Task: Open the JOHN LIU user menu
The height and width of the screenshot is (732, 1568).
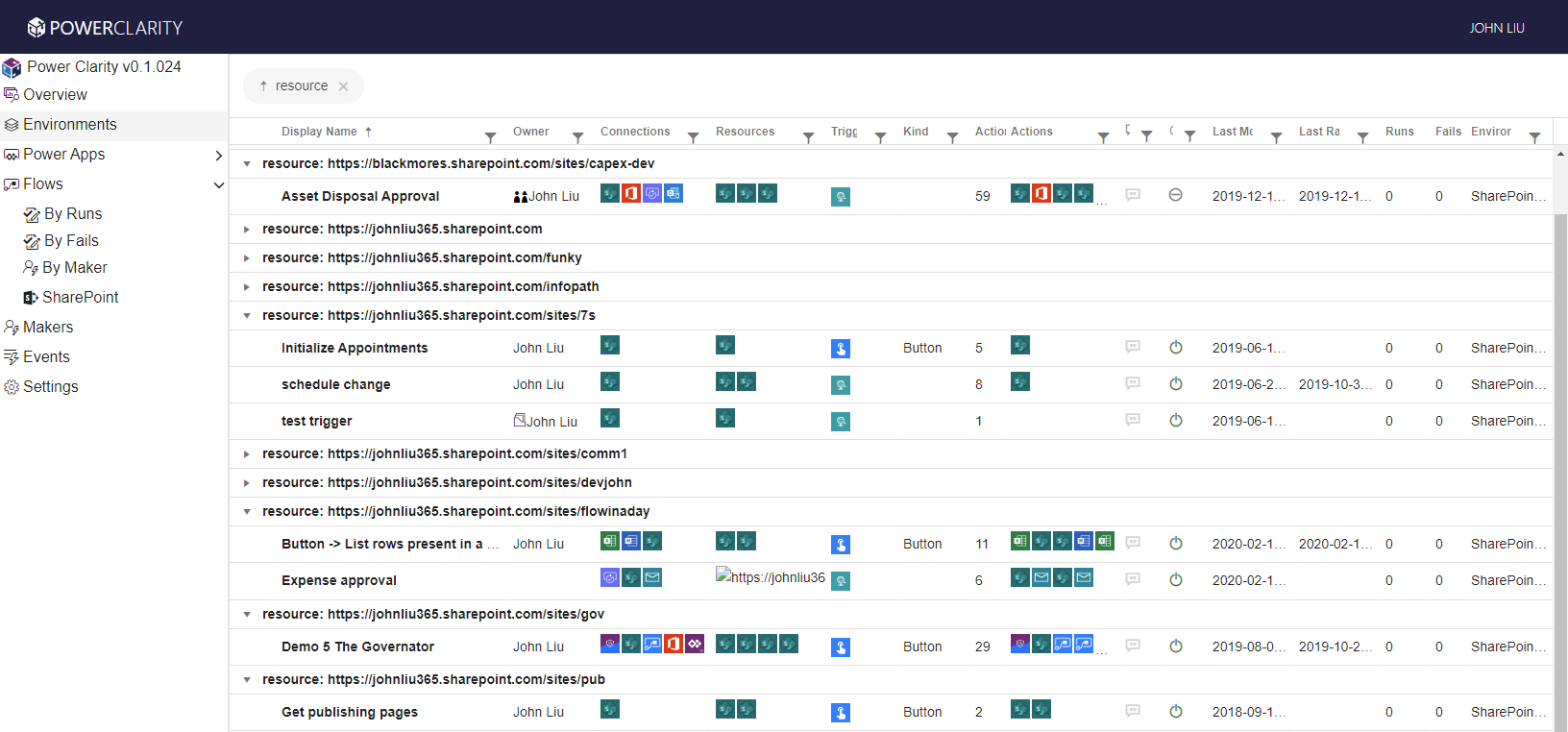Action: pyautogui.click(x=1496, y=28)
